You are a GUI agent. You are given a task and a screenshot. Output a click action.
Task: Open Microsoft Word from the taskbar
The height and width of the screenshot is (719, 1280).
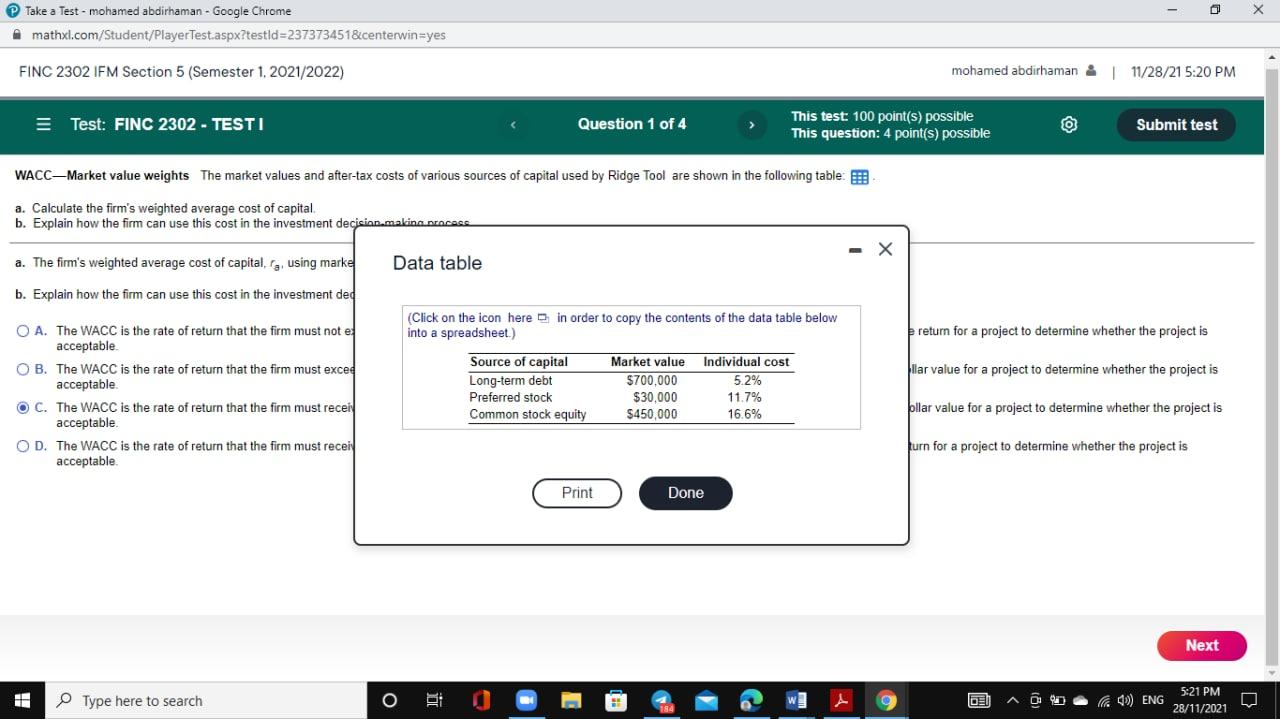pyautogui.click(x=797, y=701)
